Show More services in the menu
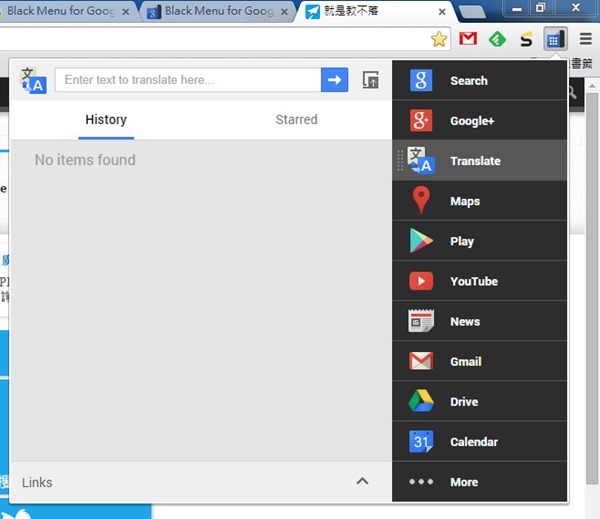Screen dimensions: 600x519 pyautogui.click(x=479, y=482)
